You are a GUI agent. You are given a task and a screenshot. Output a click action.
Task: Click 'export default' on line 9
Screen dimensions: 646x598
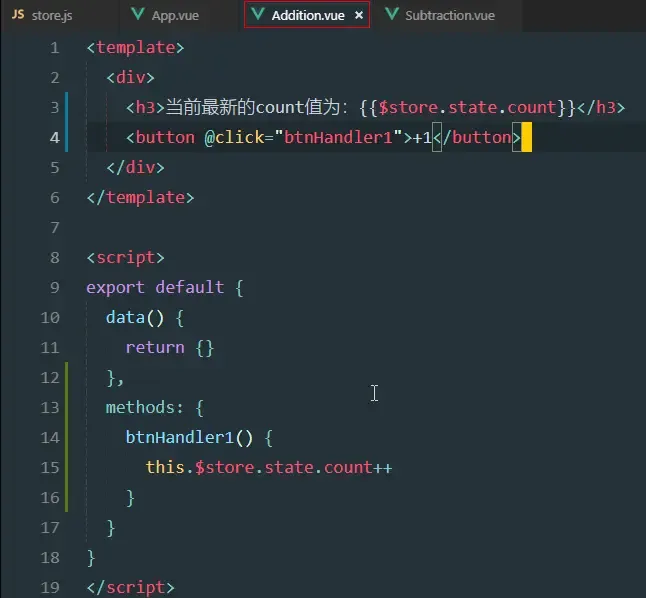155,287
